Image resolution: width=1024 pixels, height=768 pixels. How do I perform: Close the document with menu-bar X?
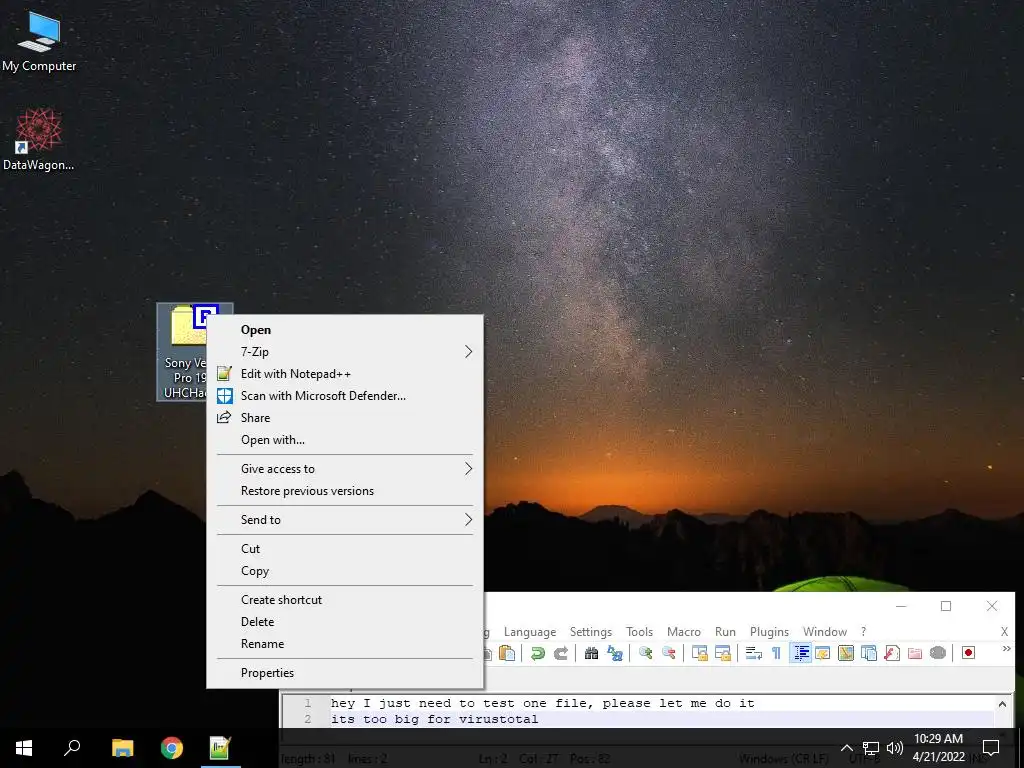pos(1004,632)
